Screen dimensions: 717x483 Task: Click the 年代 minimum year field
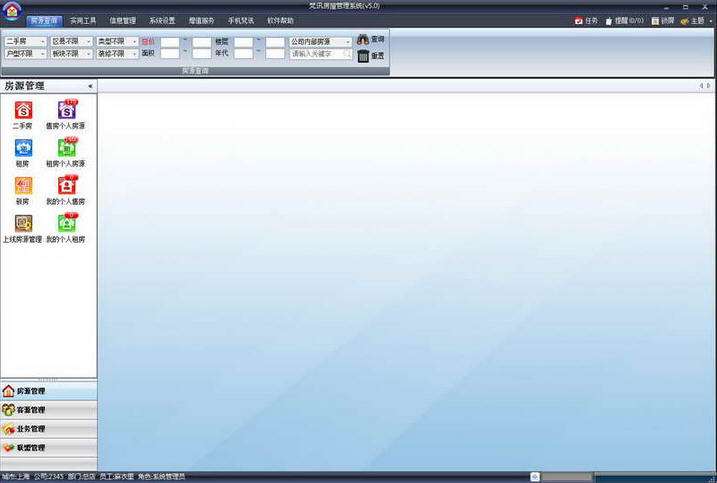pyautogui.click(x=243, y=54)
